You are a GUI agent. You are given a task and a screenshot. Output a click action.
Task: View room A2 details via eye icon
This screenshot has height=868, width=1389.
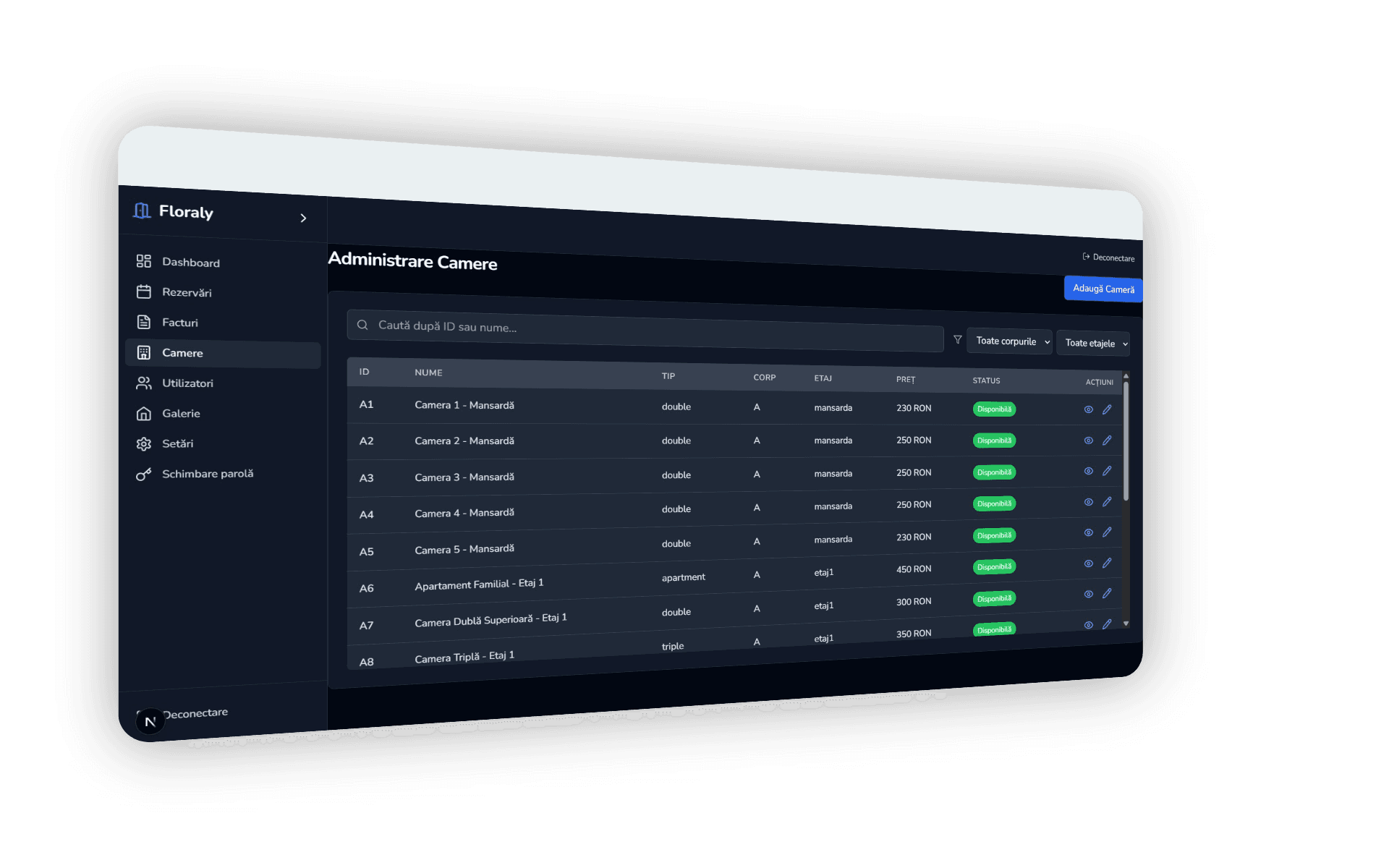(1088, 441)
